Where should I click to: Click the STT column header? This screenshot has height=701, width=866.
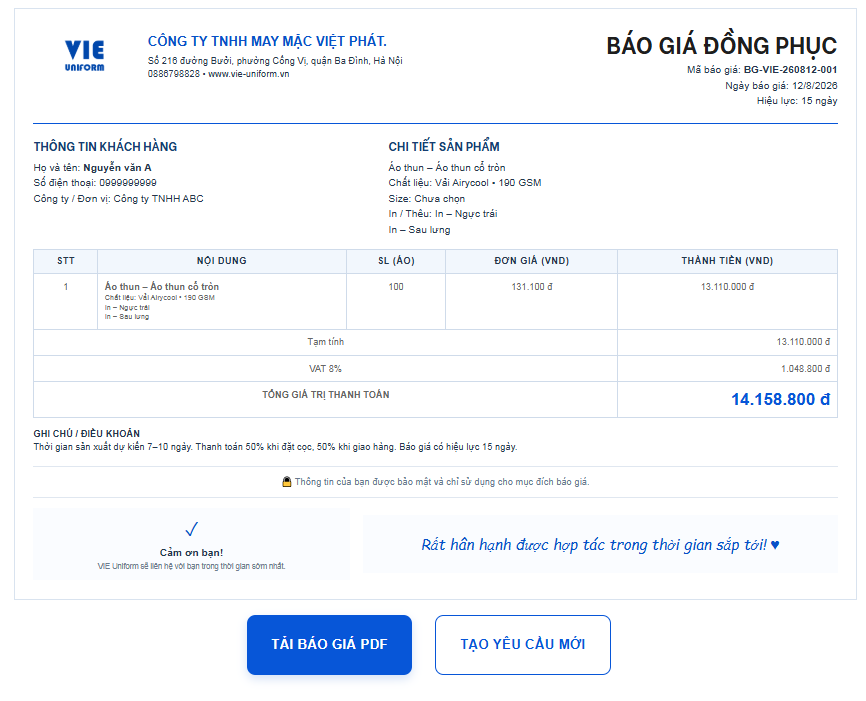click(66, 261)
